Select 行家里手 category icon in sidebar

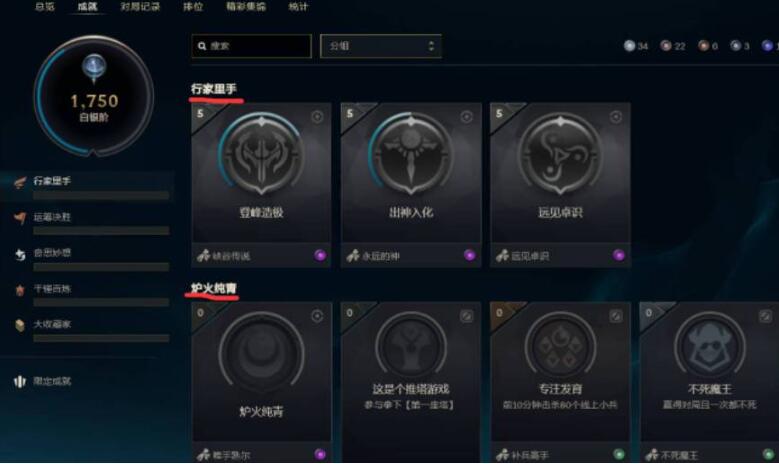click(x=19, y=182)
